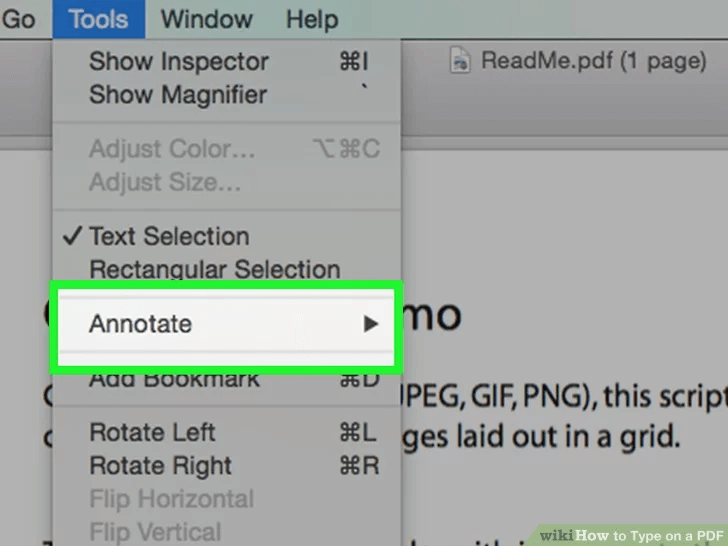Select Annotate in the Tools menu
The width and height of the screenshot is (728, 546).
[227, 324]
